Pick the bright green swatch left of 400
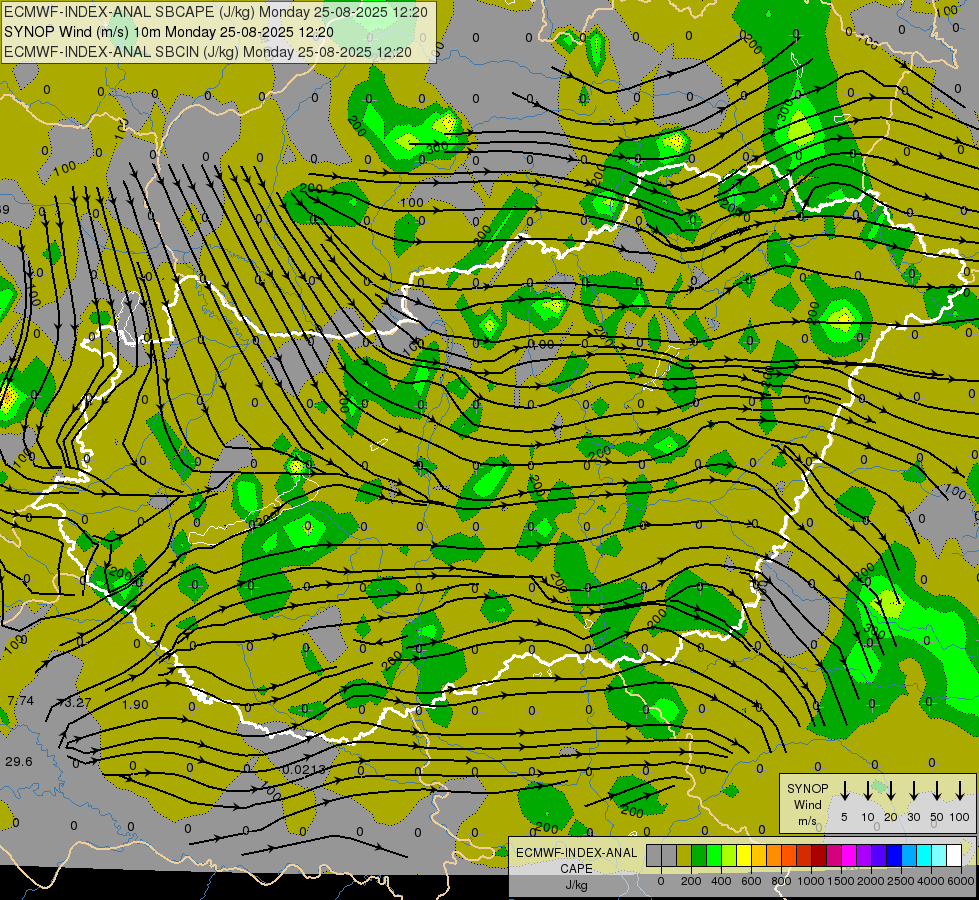The image size is (979, 900). tap(714, 855)
